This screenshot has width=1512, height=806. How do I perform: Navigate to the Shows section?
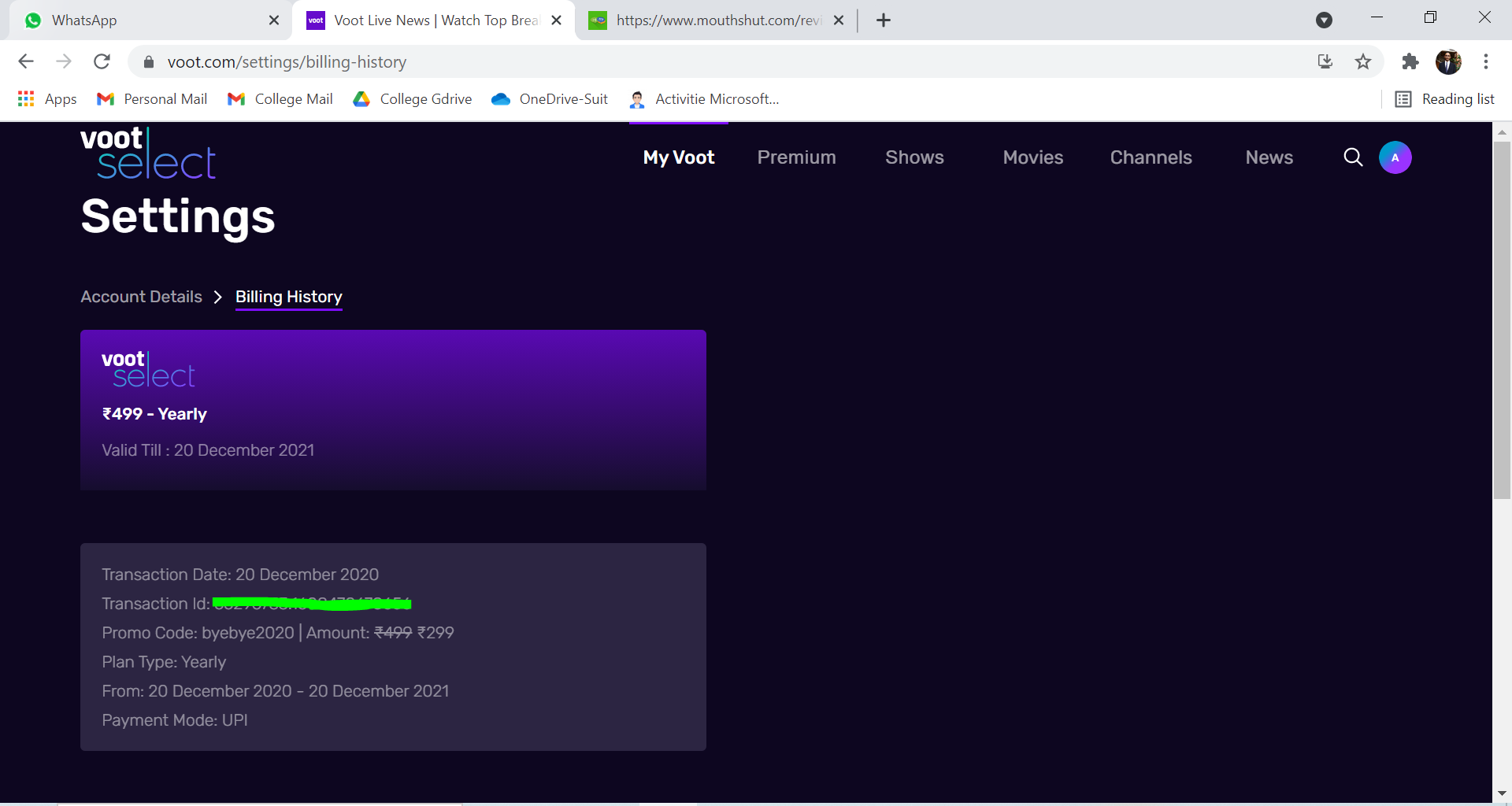[914, 157]
